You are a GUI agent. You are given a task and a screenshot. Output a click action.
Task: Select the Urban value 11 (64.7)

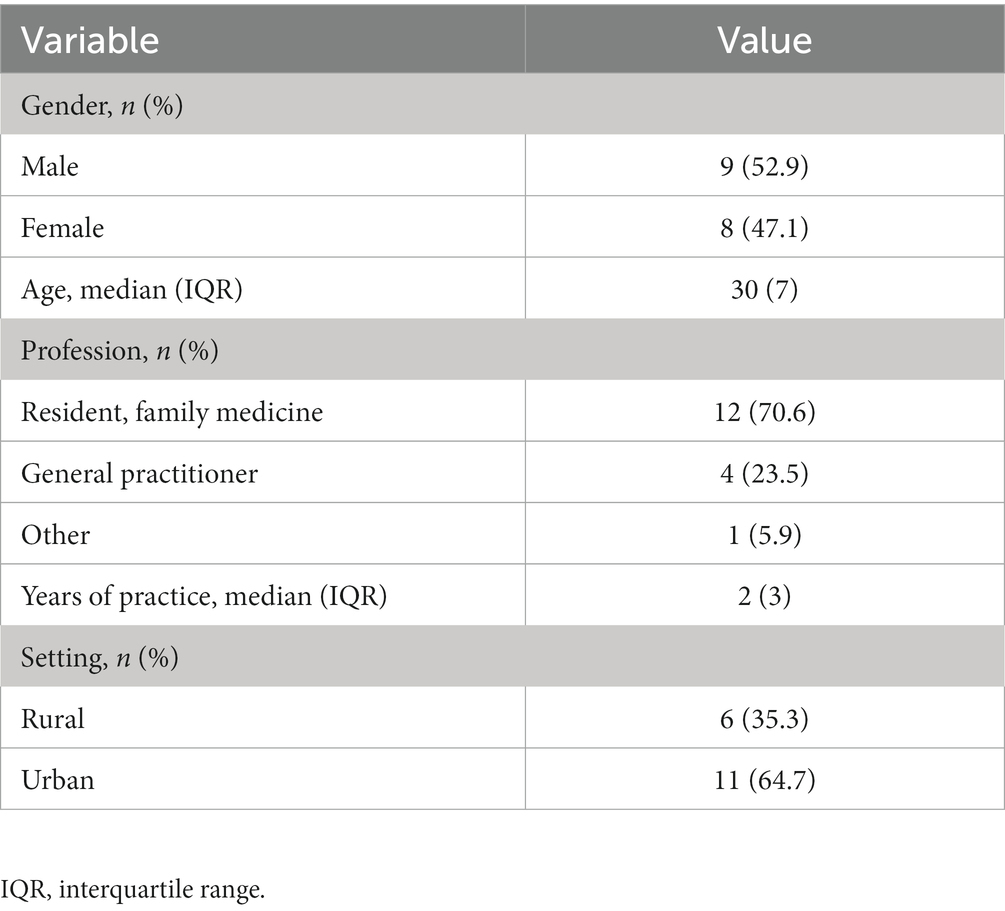tap(764, 780)
